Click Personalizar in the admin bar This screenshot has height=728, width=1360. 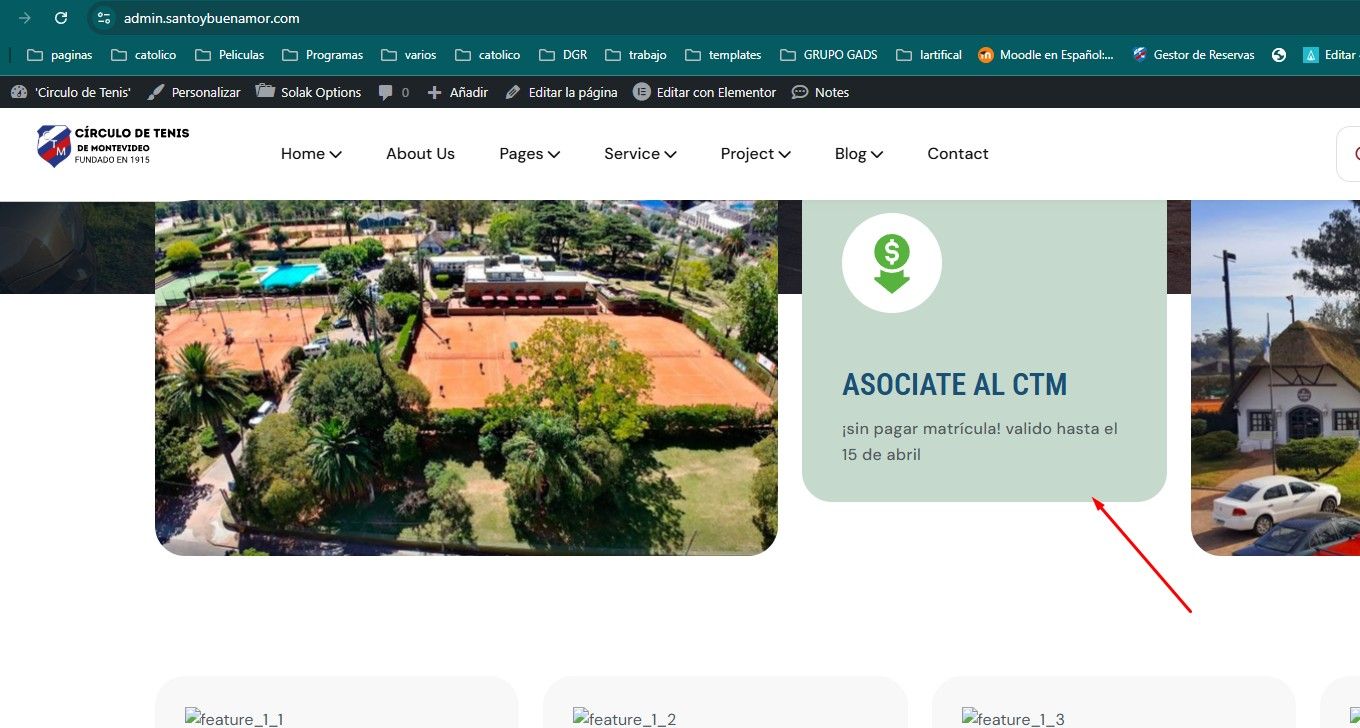194,92
